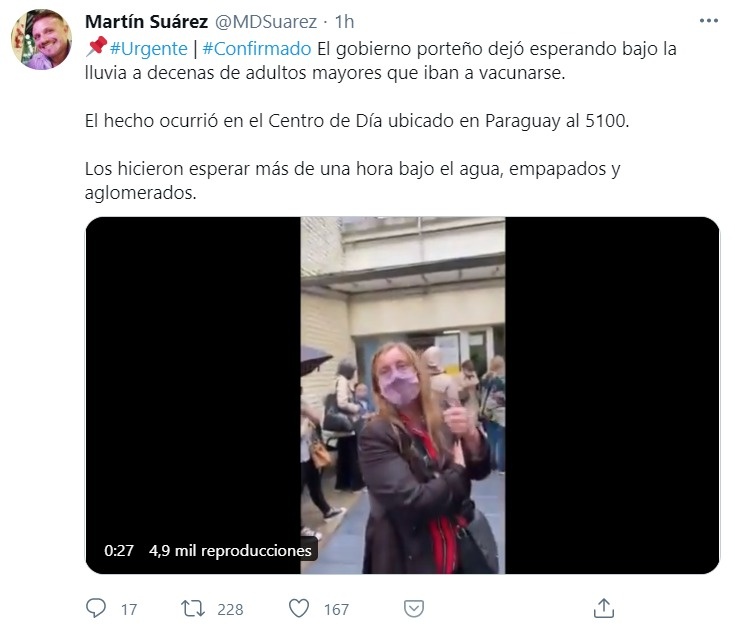Viewport: 735px width, 635px height.
Task: Click the reply speech bubble icon
Action: click(x=96, y=608)
